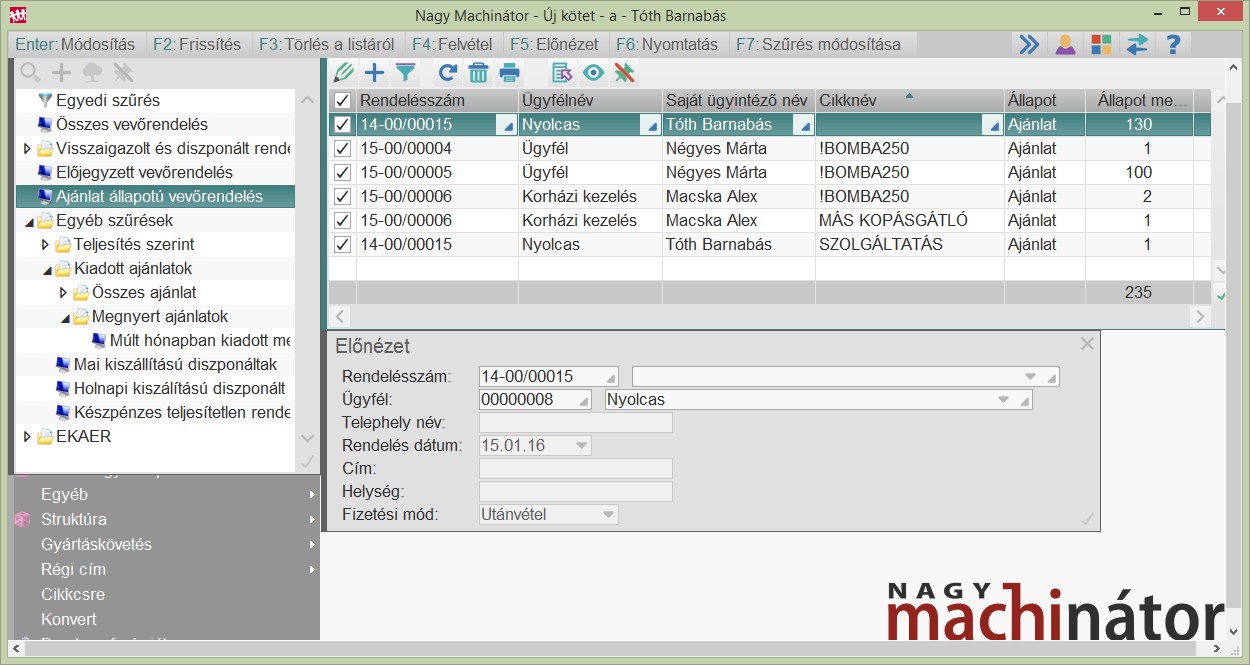Screen dimensions: 1250x665
Task: Click the blue question mark help icon
Action: (x=1174, y=45)
